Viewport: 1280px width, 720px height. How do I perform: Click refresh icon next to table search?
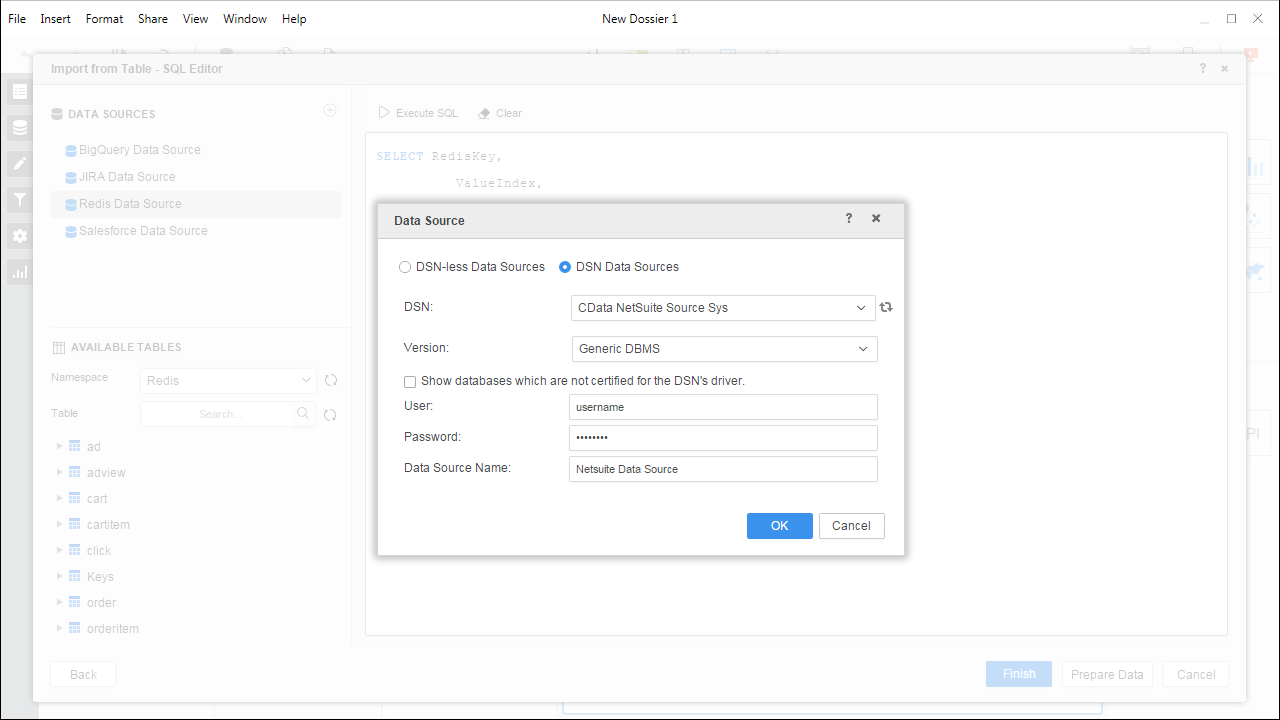click(331, 414)
